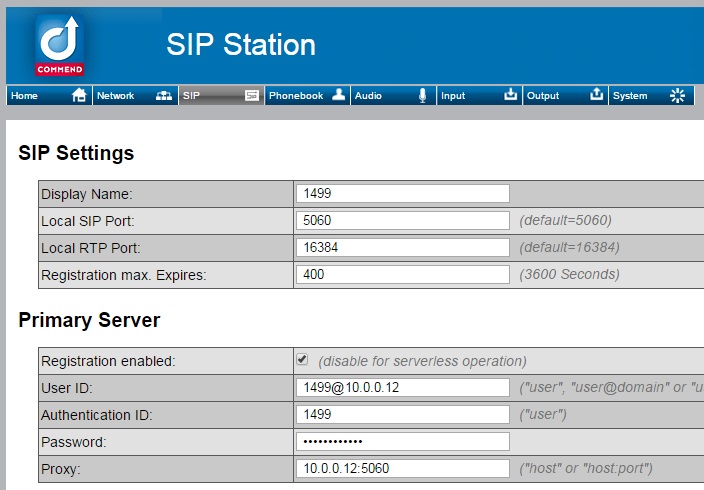Click the Home house icon

tap(79, 96)
